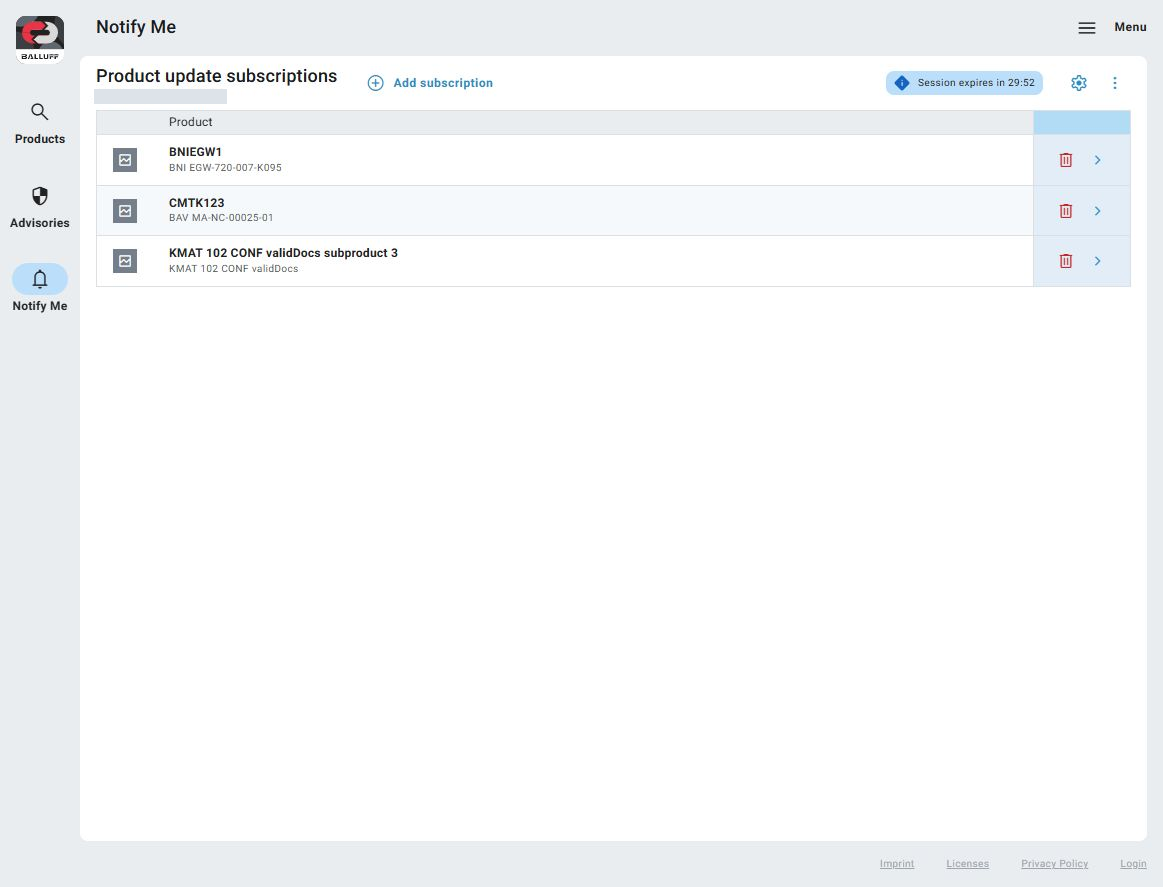Click the info diamond icon in the session badge

point(901,83)
